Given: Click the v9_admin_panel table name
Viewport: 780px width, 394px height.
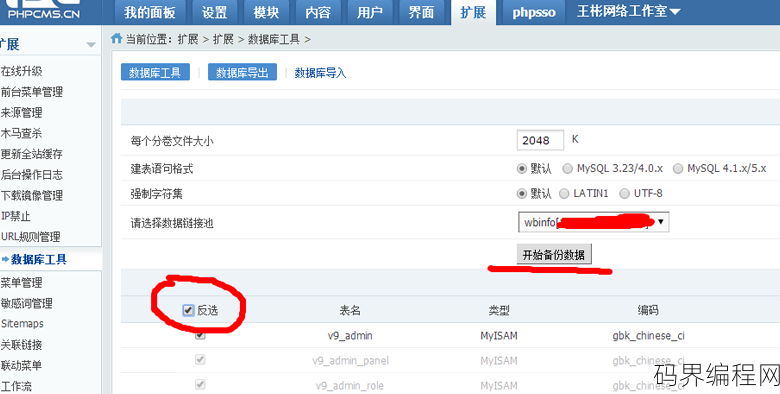Looking at the screenshot, I should coord(350,361).
